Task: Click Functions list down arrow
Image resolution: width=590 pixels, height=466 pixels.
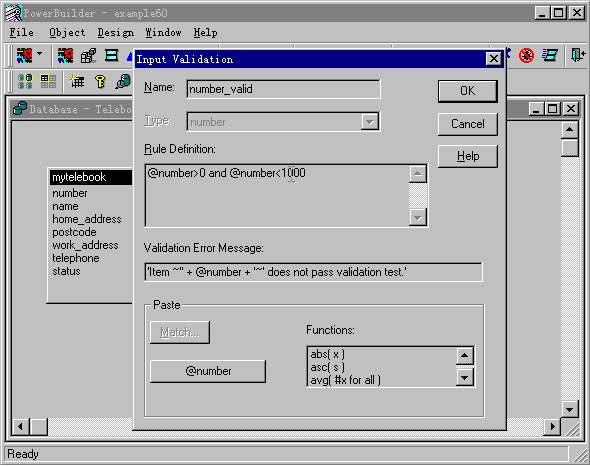Action: coord(464,377)
